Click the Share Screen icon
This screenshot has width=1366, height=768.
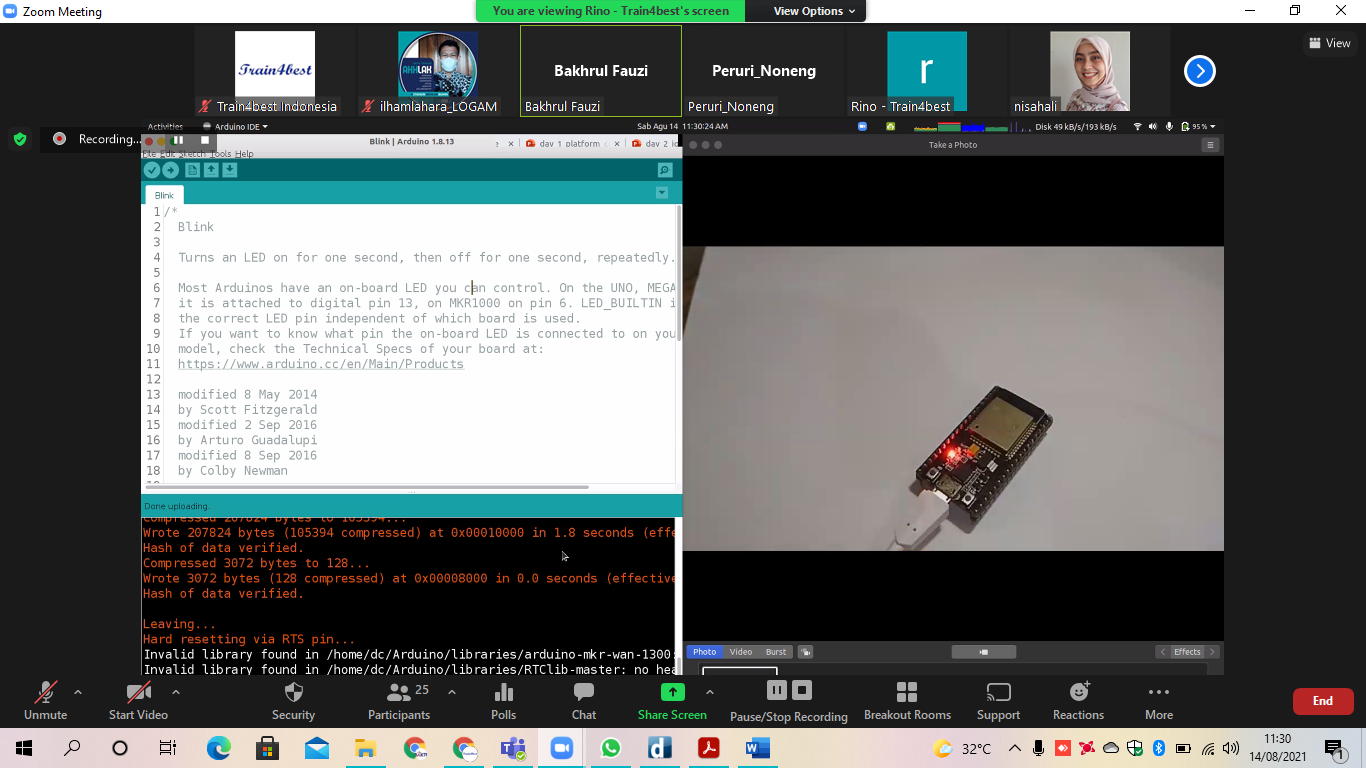click(673, 692)
